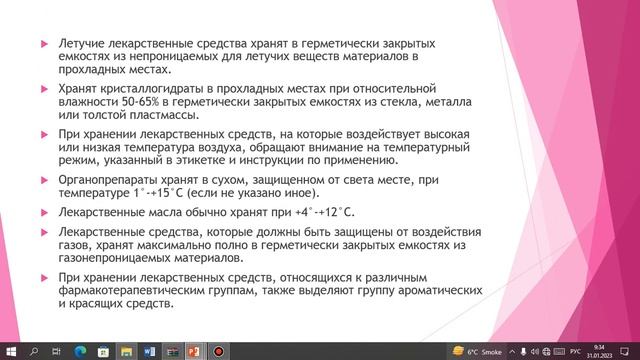640x360 pixels.
Task: Expand hidden system tray icons chevron
Action: click(x=512, y=351)
